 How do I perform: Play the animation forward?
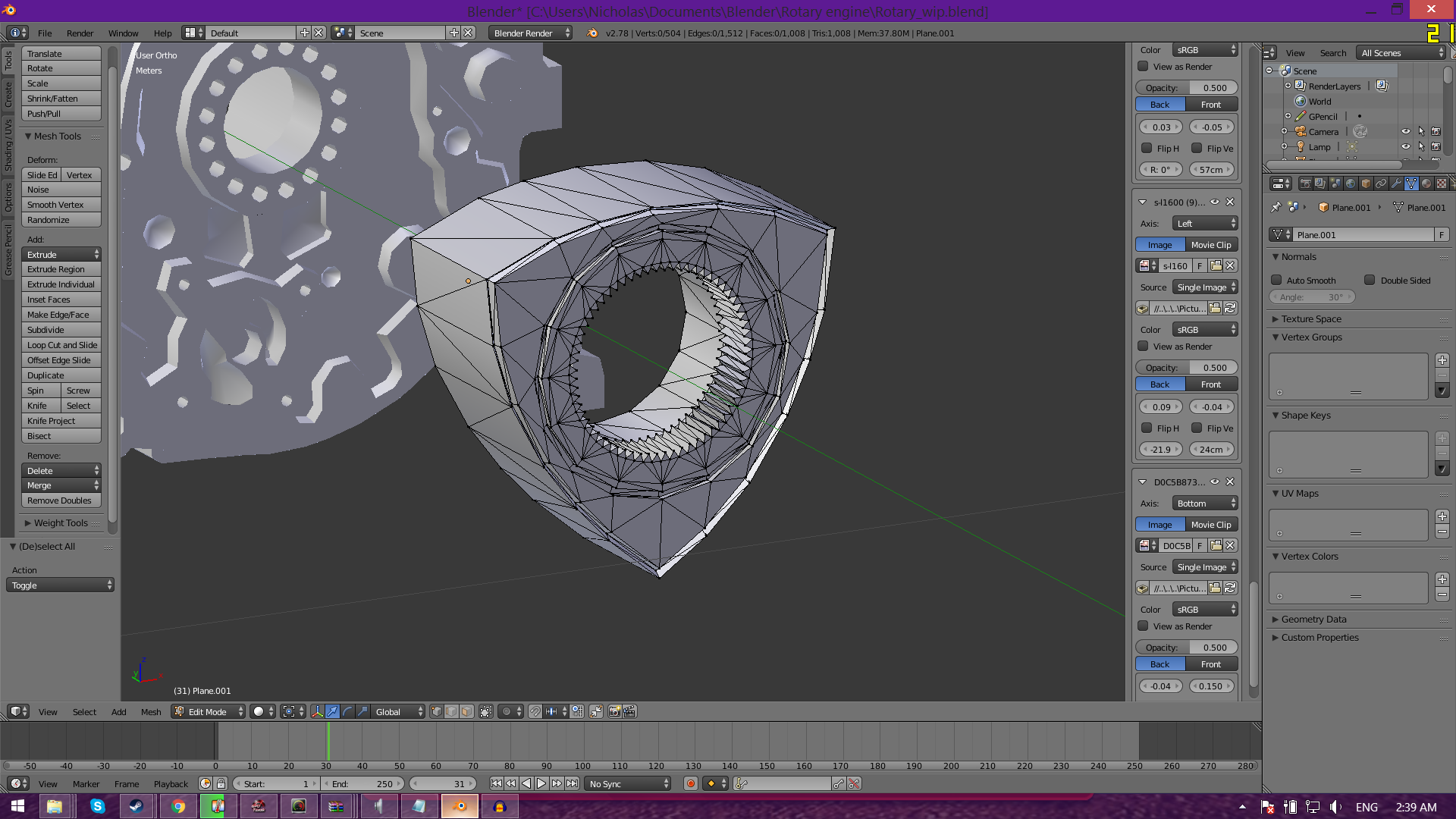[541, 783]
